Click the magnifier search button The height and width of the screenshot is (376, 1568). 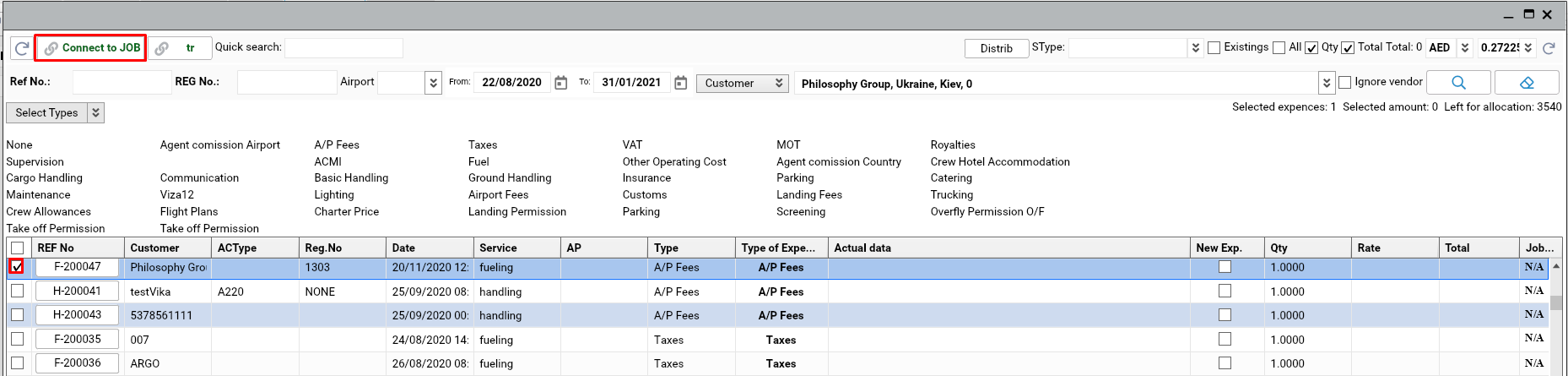pyautogui.click(x=1458, y=82)
